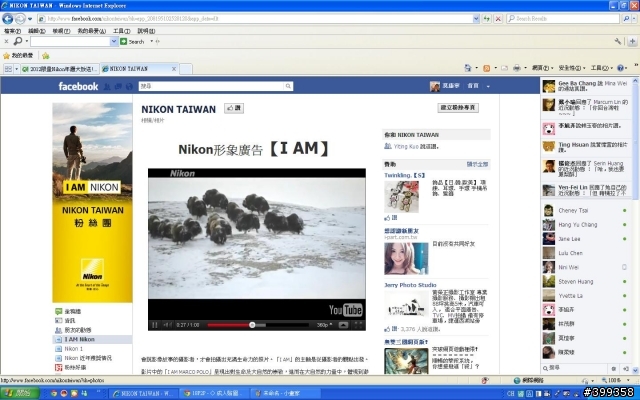The image size is (640, 400).
Task: Open the Tools (工具) command bar dropdown
Action: click(601, 68)
